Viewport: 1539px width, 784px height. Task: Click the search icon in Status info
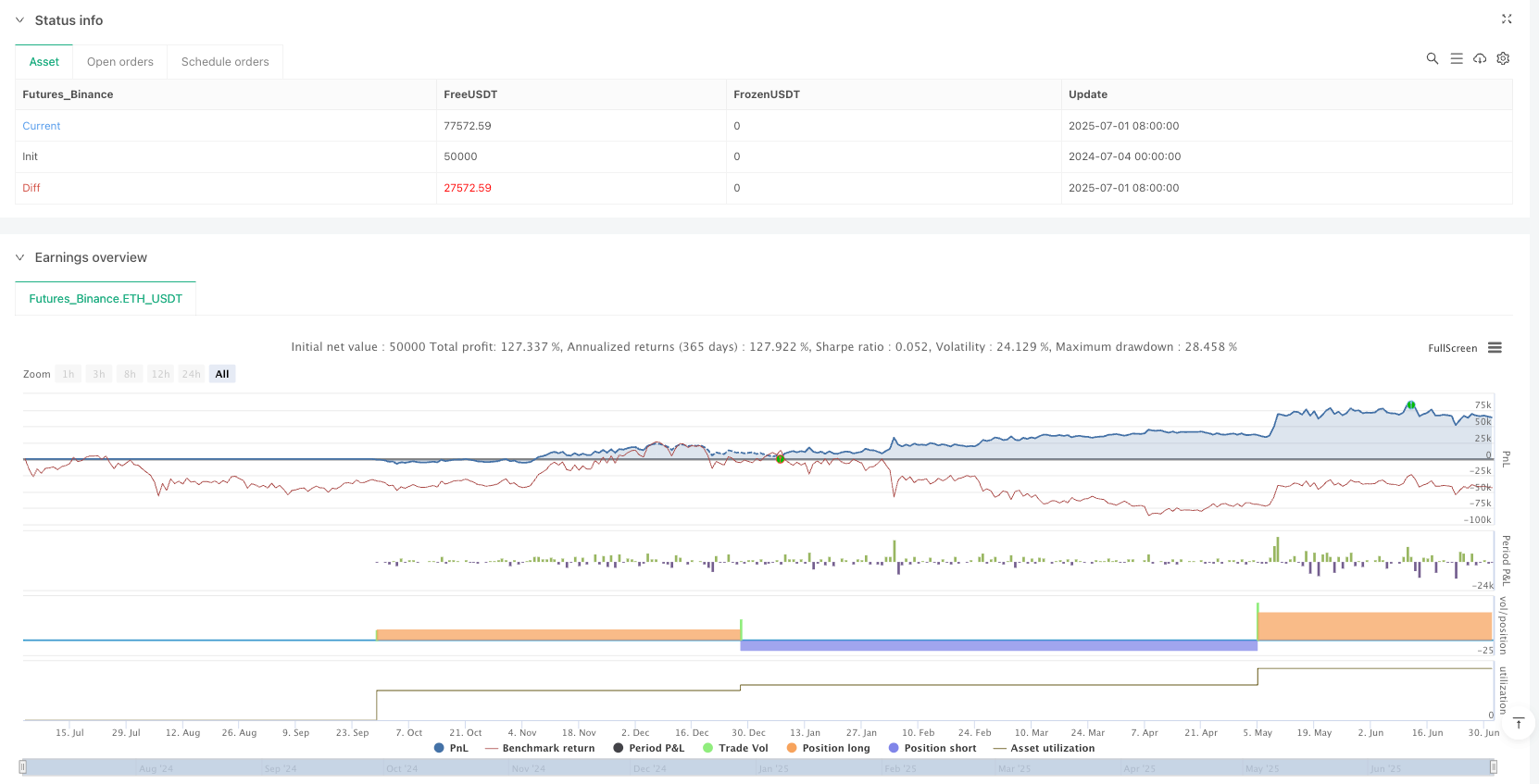(1432, 58)
